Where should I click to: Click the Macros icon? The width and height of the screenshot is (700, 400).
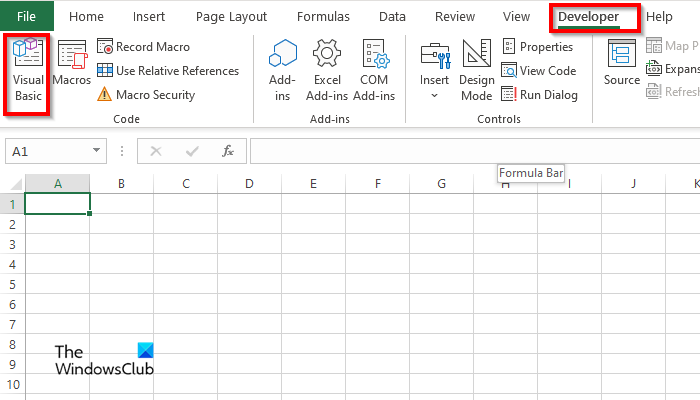tap(72, 64)
